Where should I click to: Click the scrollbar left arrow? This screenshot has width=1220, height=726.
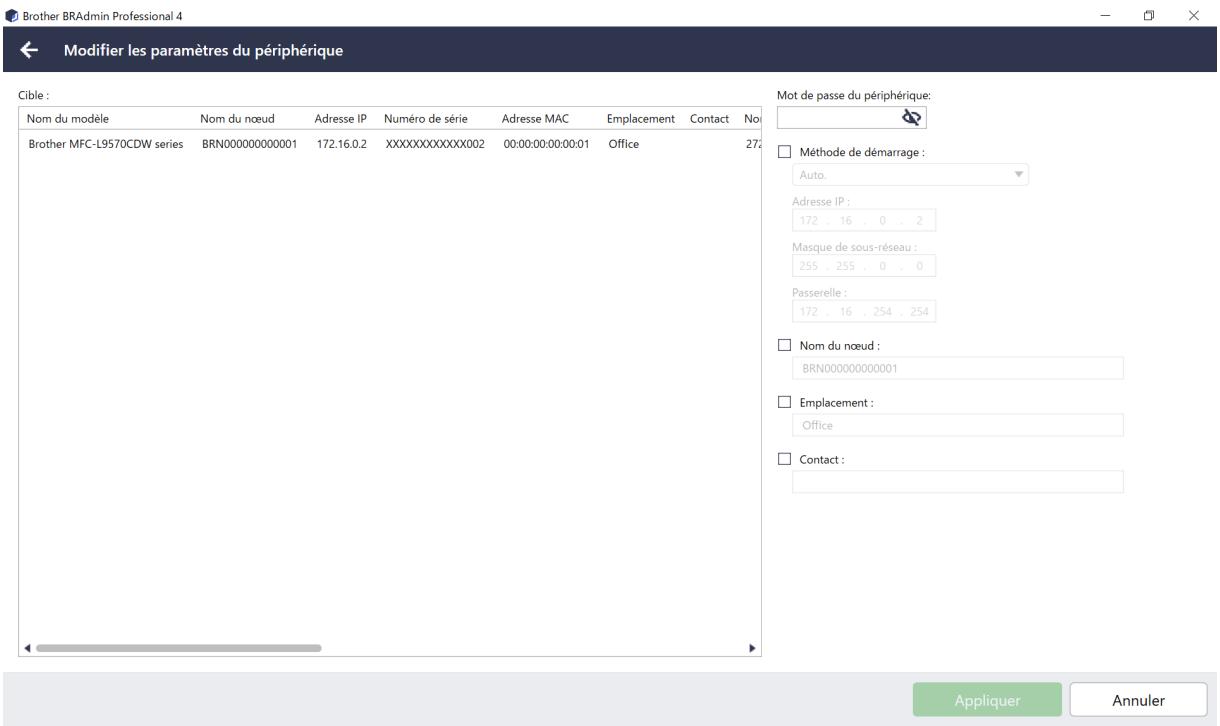[x=26, y=648]
